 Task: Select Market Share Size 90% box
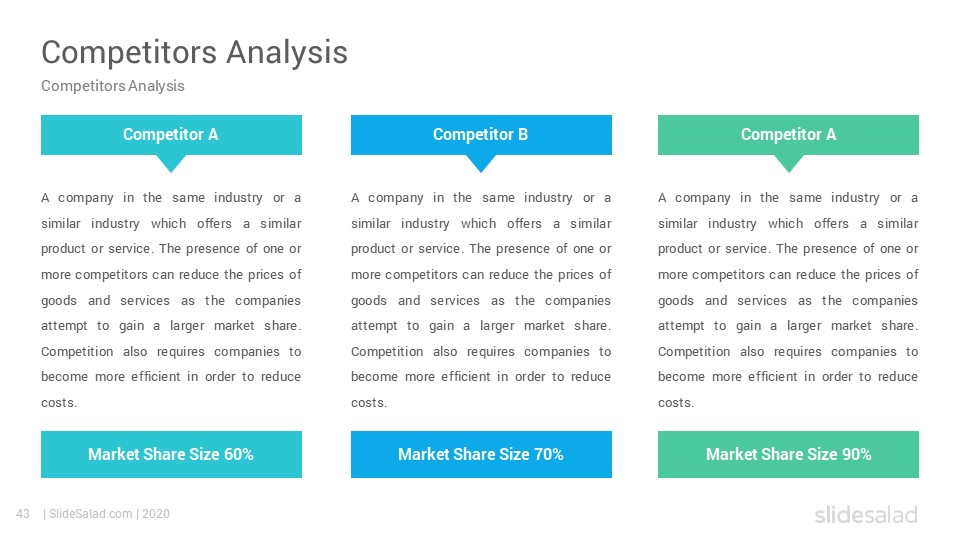click(x=789, y=454)
